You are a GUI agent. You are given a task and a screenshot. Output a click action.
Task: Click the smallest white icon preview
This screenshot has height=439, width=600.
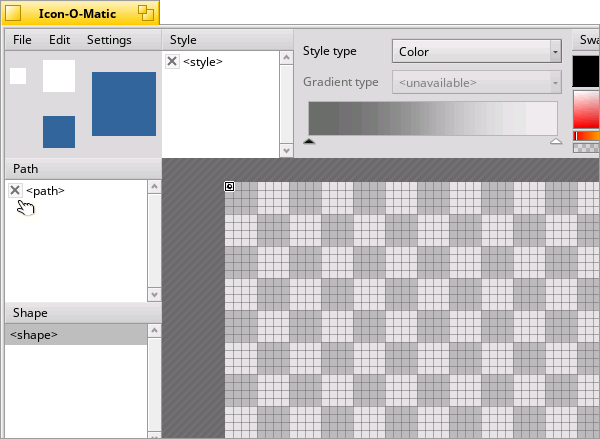tap(18, 76)
